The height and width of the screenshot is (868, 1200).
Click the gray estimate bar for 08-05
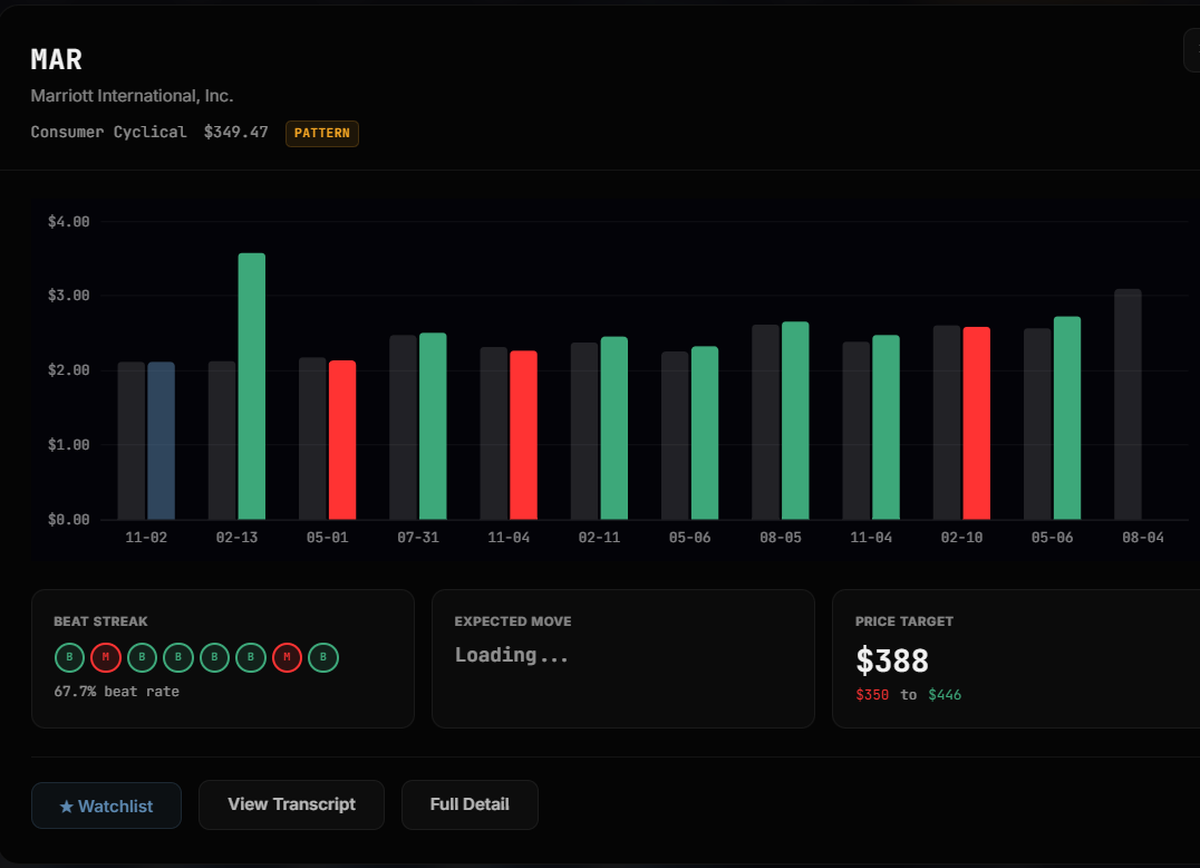(x=765, y=422)
